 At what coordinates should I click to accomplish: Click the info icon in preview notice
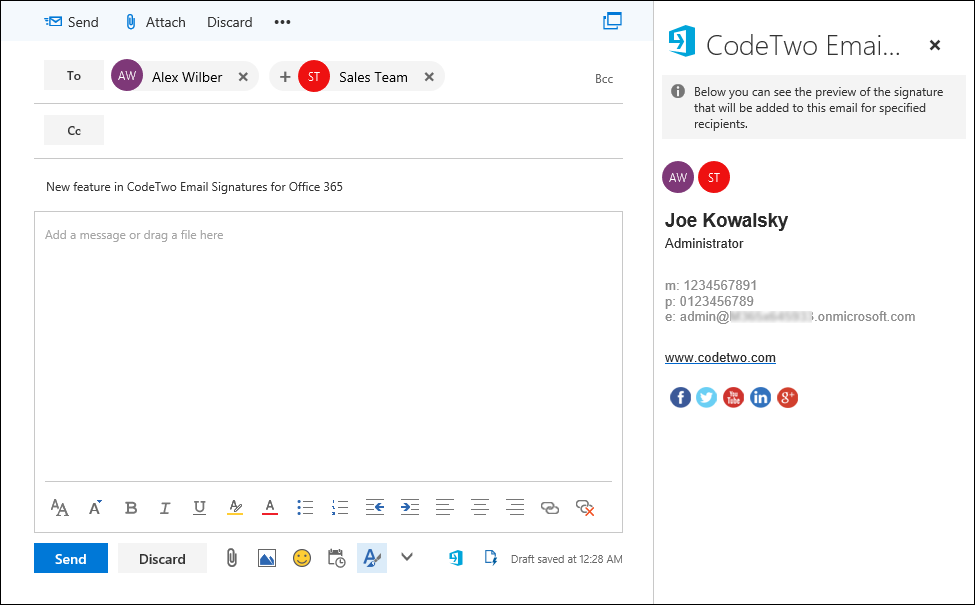678,91
